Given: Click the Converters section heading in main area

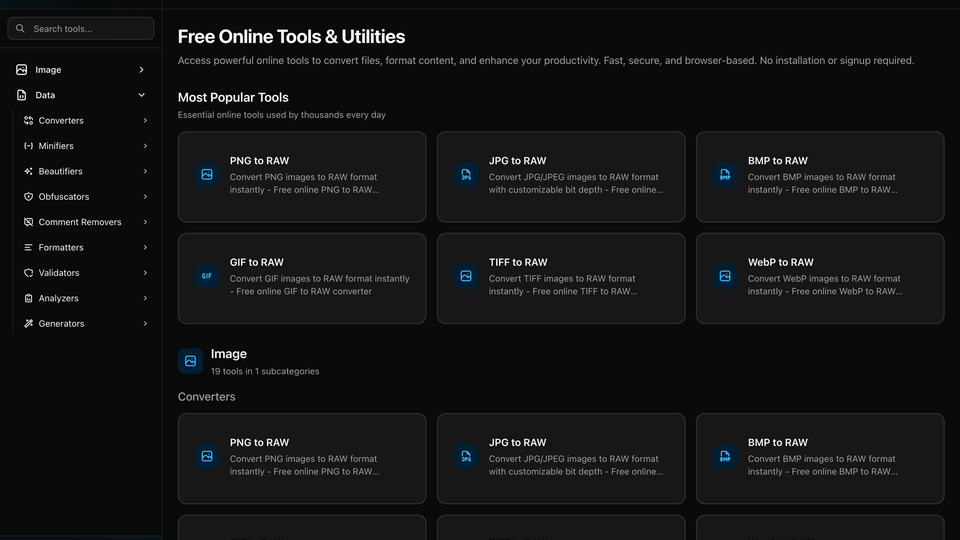Looking at the screenshot, I should tap(206, 397).
